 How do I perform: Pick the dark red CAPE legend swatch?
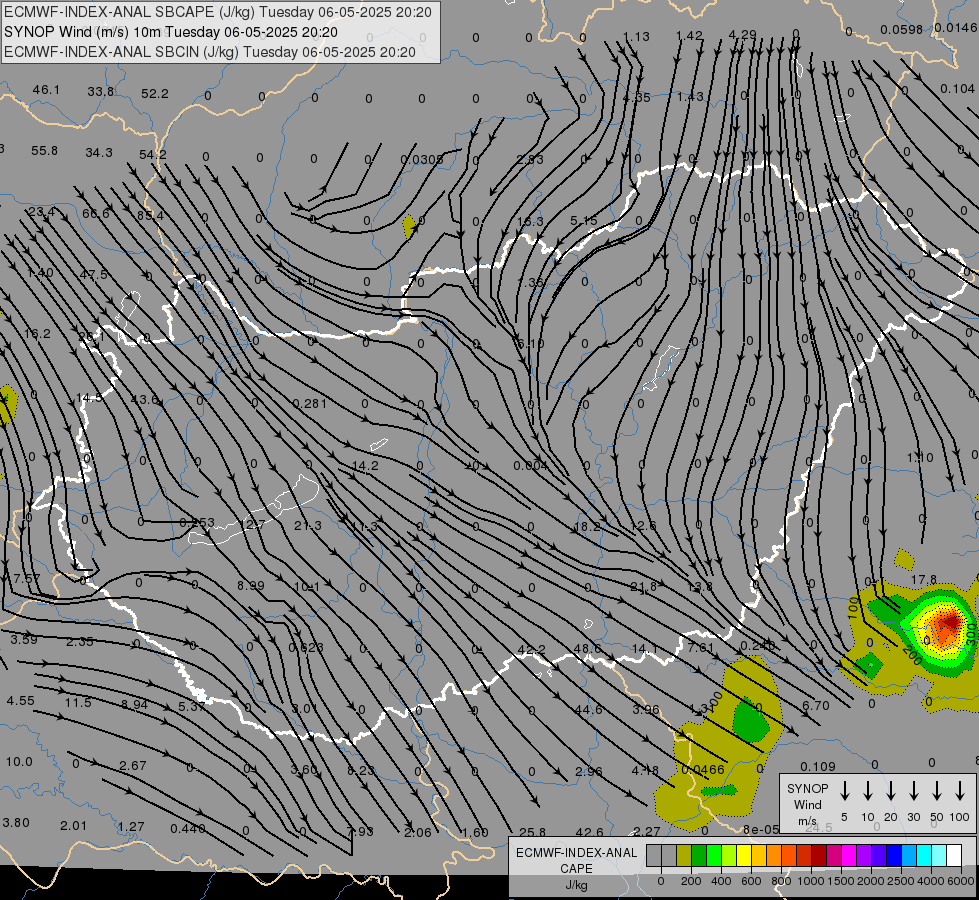click(819, 856)
